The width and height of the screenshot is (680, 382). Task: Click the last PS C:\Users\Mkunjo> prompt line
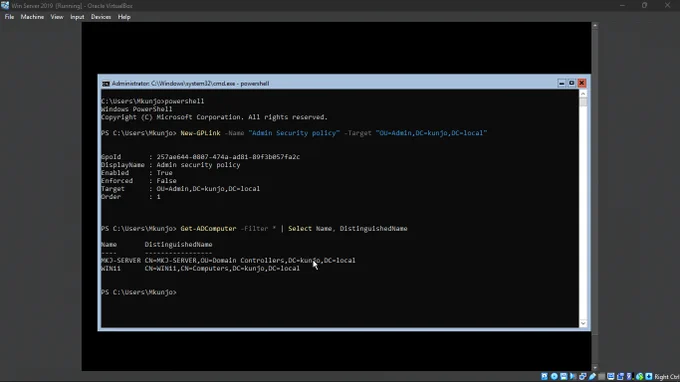tap(139, 292)
